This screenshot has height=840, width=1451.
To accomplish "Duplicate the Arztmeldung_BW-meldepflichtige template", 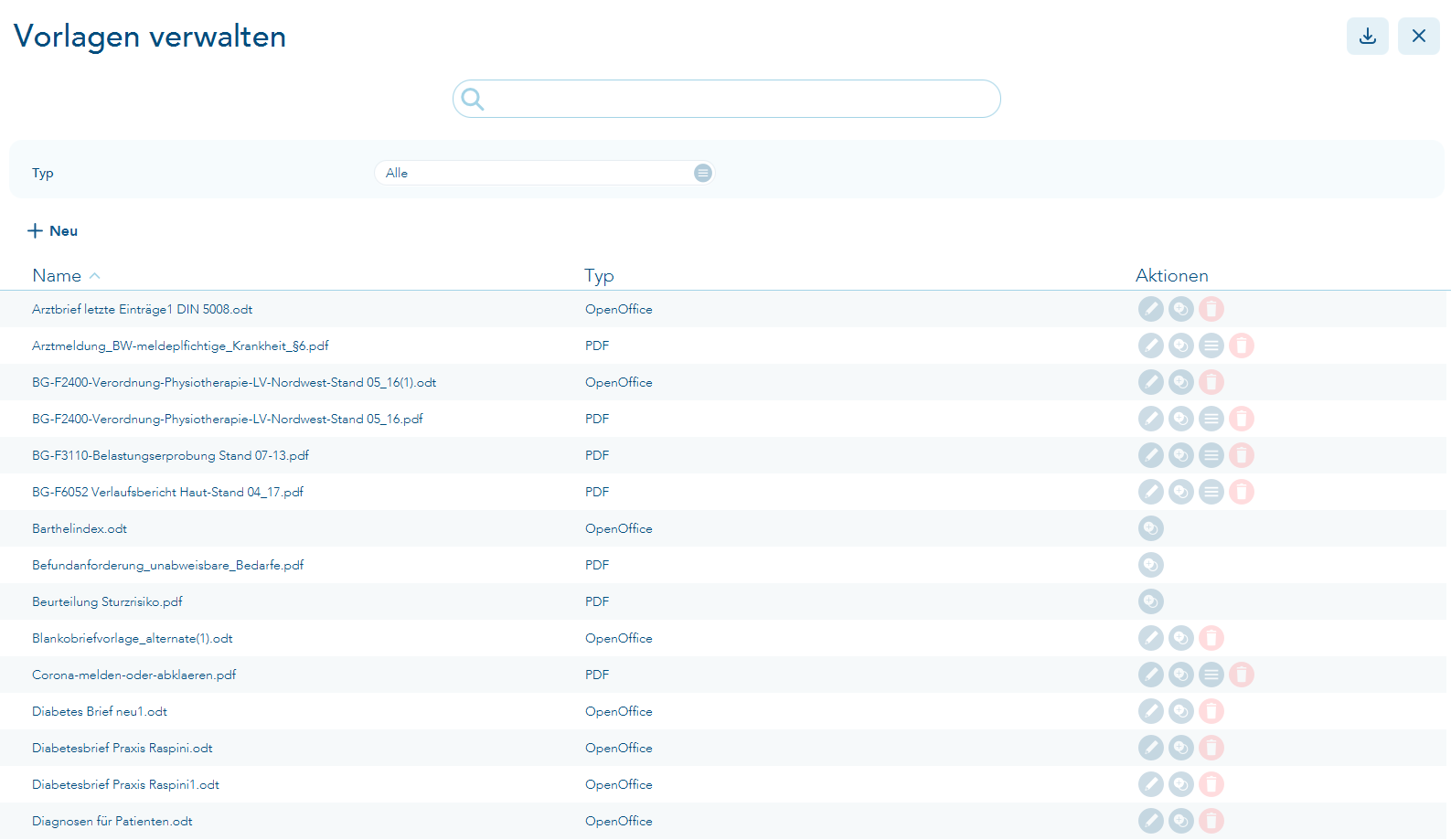I will point(1180,346).
